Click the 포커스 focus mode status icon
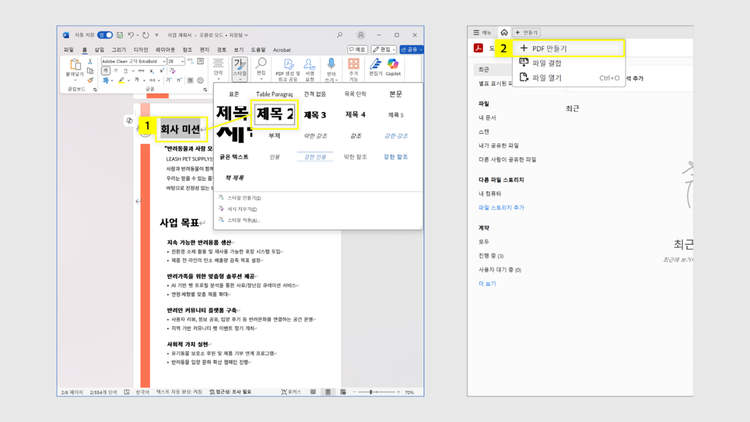This screenshot has width=750, height=422. tap(291, 392)
